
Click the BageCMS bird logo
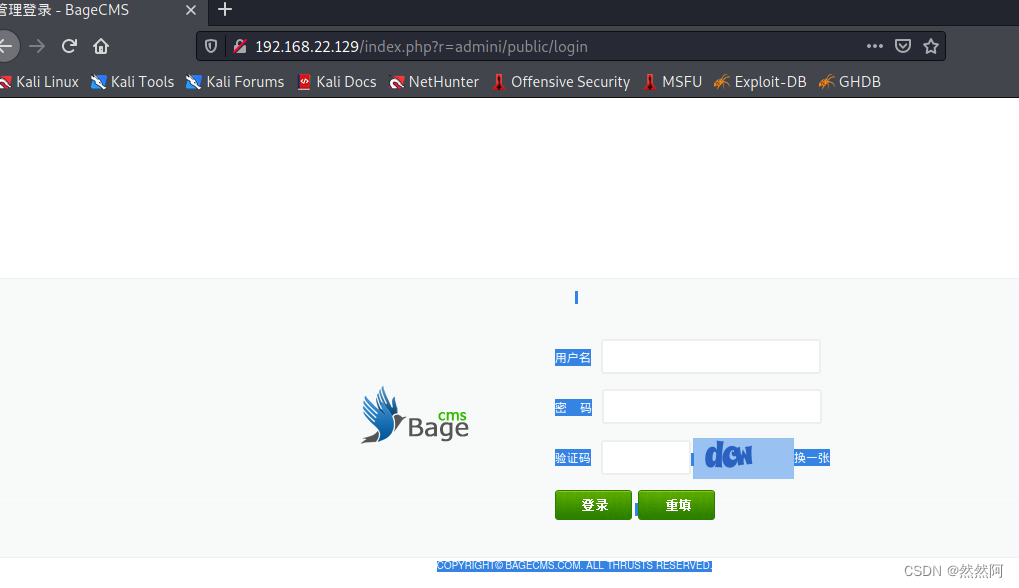pos(415,416)
